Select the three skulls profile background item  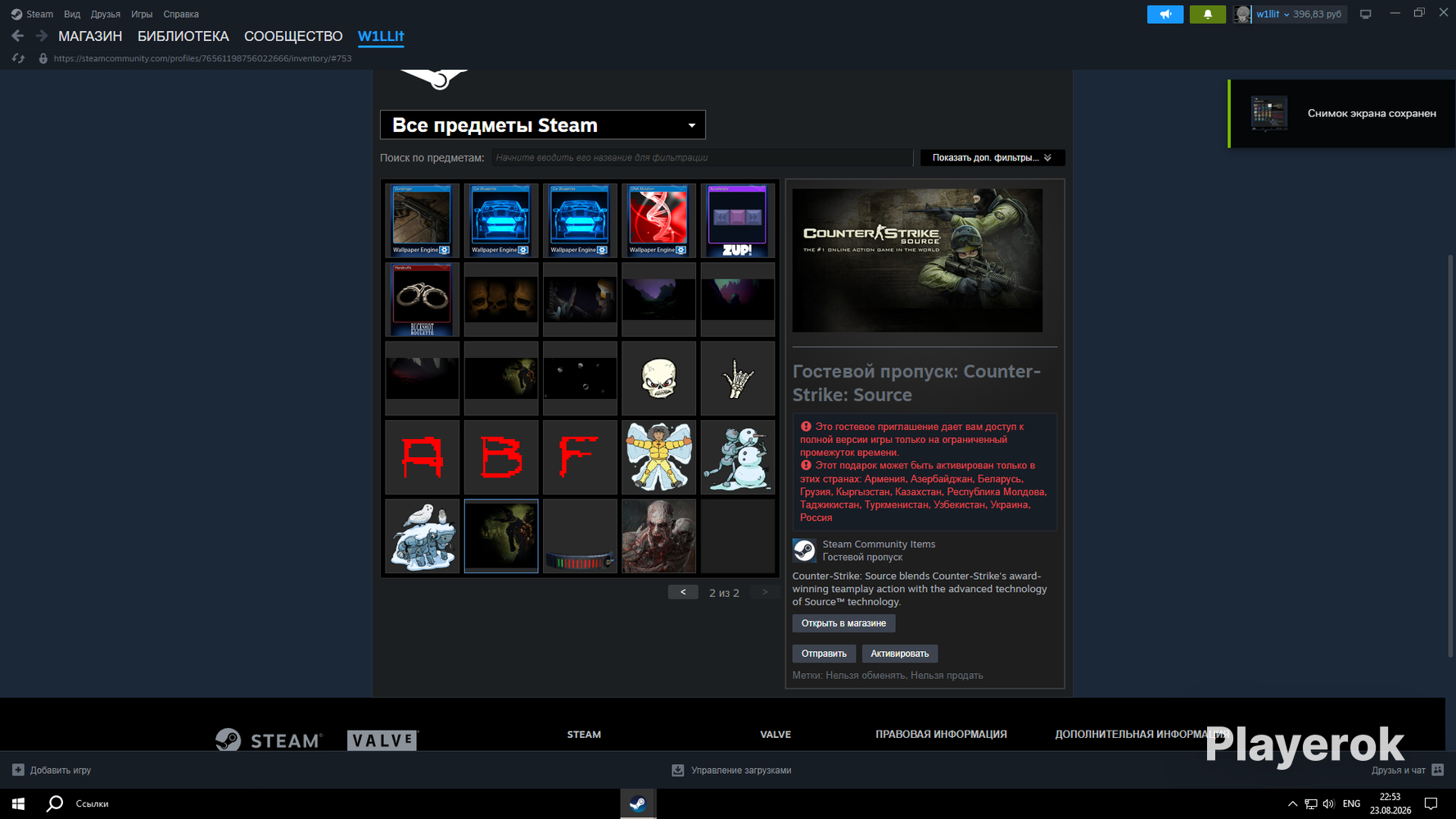pos(500,300)
